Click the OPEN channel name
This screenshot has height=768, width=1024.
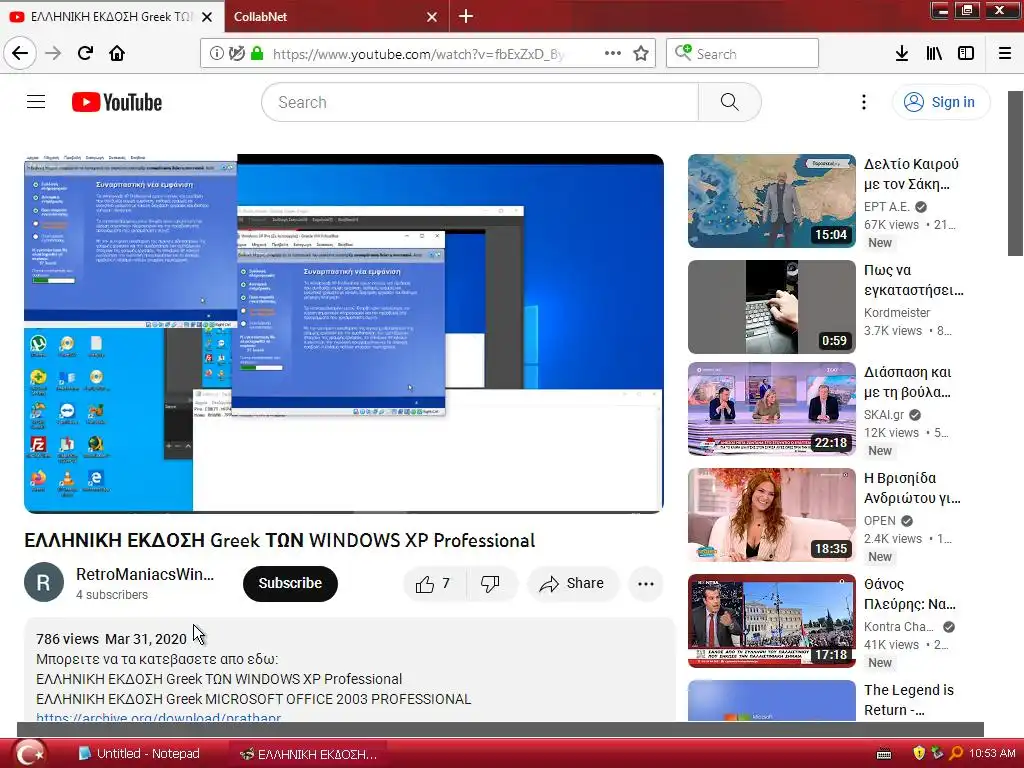pyautogui.click(x=880, y=520)
